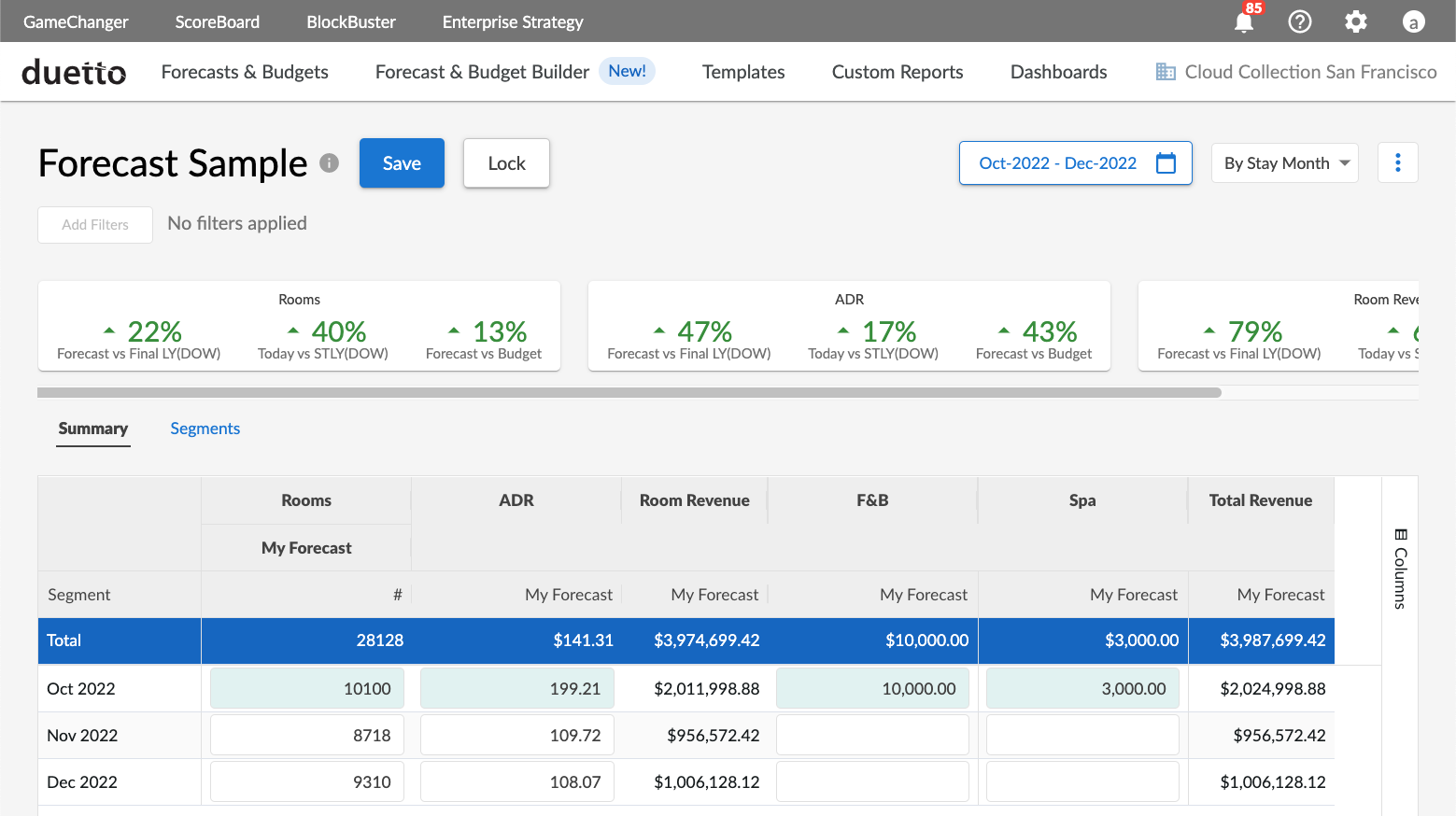This screenshot has height=816, width=1456.
Task: Open the notifications bell icon
Action: pyautogui.click(x=1244, y=21)
